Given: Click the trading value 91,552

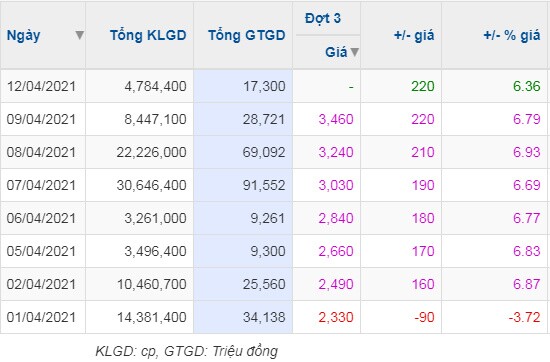Looking at the screenshot, I should tap(264, 185).
